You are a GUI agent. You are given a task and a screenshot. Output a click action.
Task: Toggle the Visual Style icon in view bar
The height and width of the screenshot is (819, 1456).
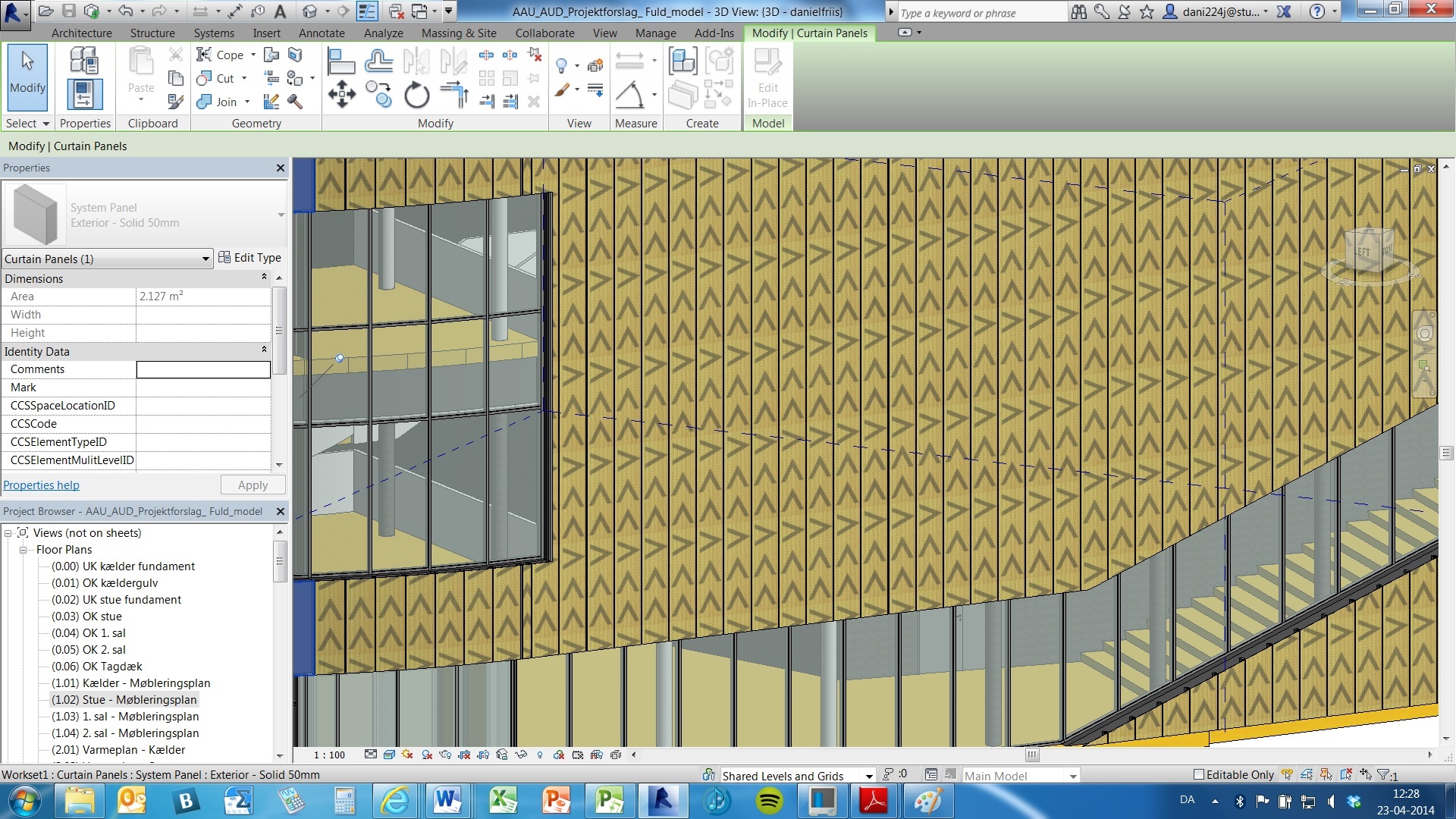click(x=389, y=755)
